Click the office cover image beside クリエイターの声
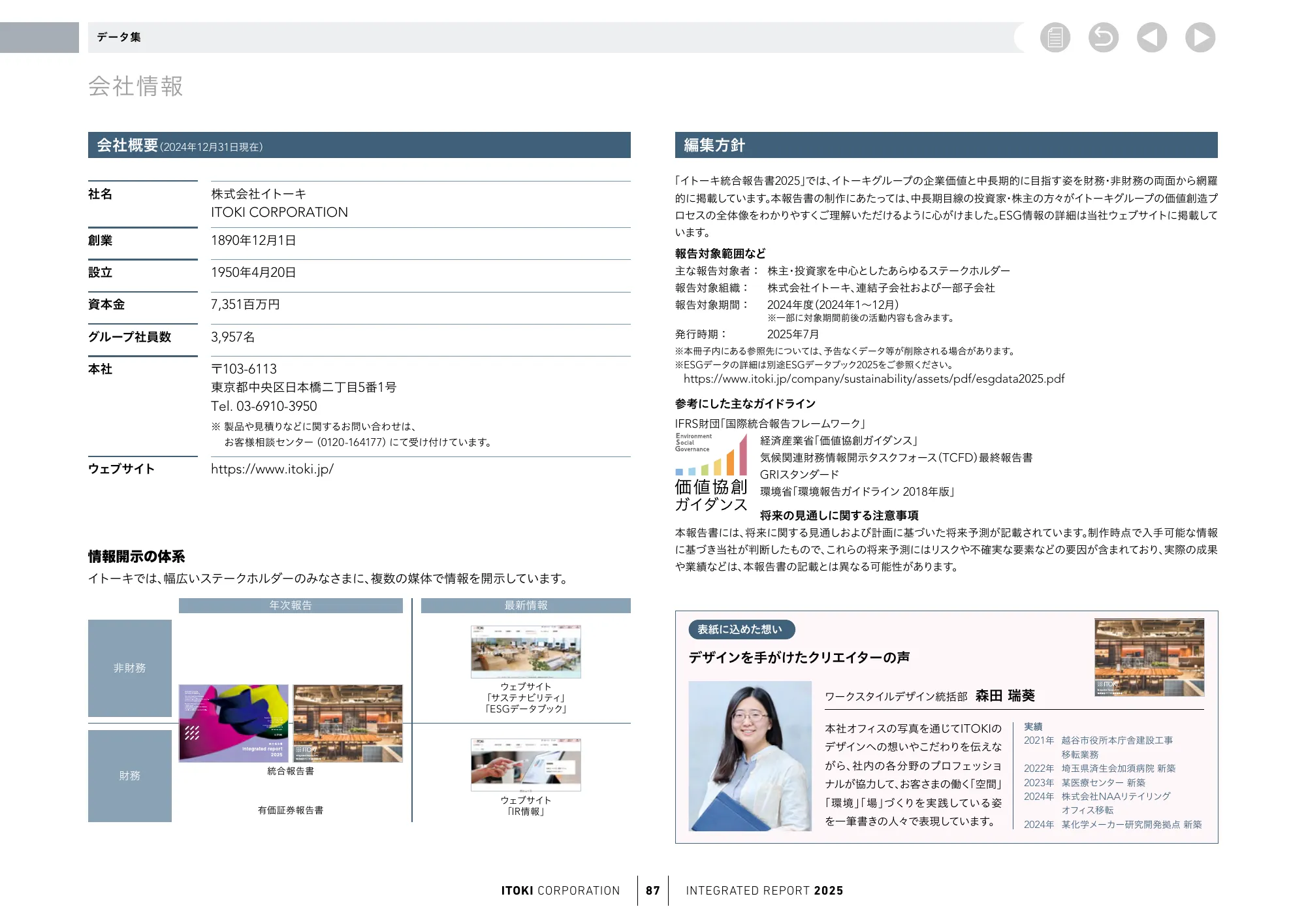Image resolution: width=1306 pixels, height=924 pixels. 1150,656
